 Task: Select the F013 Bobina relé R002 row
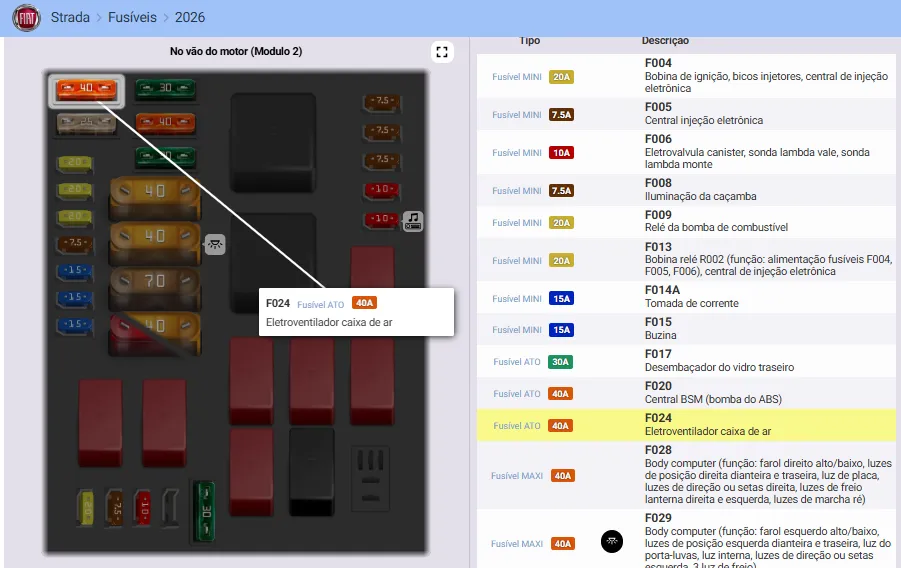[x=686, y=259]
